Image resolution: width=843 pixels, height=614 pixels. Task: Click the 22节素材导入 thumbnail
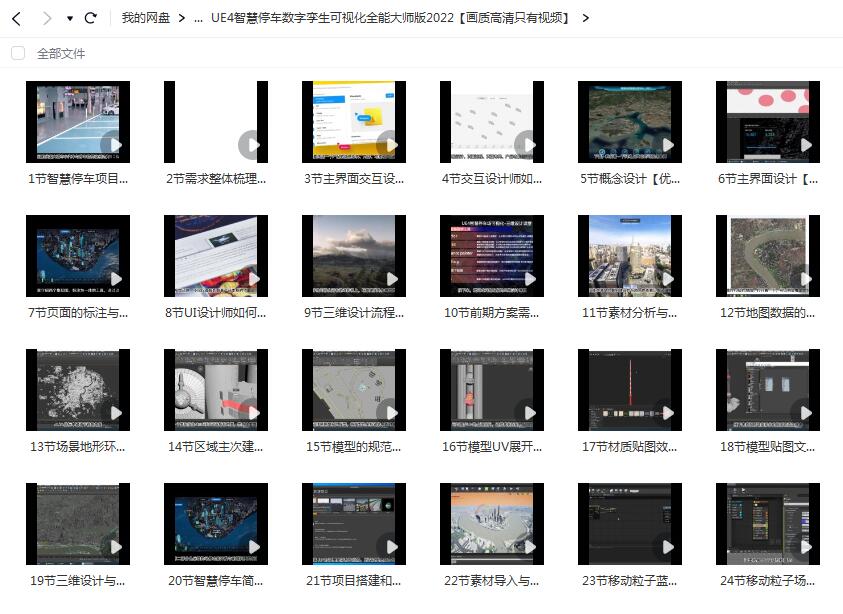pyautogui.click(x=491, y=523)
